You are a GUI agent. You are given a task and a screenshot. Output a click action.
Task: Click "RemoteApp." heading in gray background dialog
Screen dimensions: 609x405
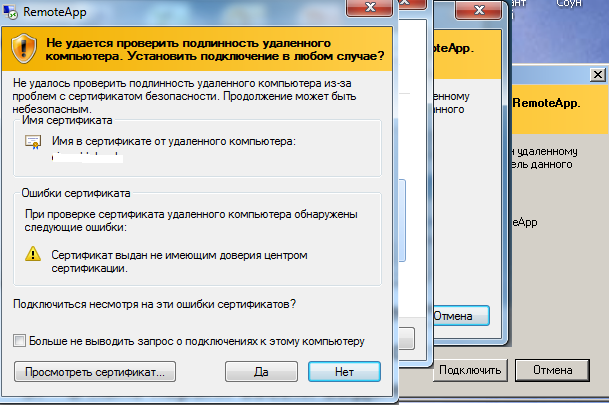(x=546, y=103)
